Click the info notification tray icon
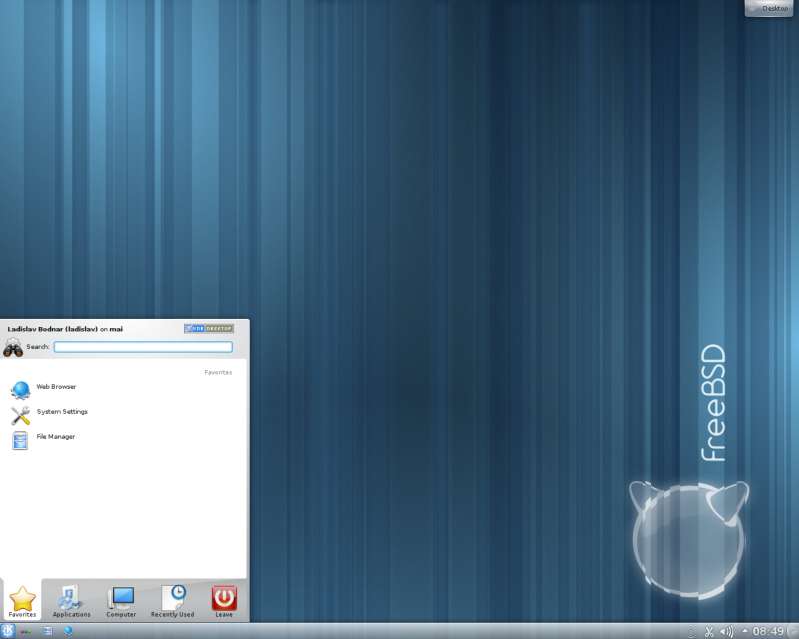799x639 pixels. [x=690, y=631]
